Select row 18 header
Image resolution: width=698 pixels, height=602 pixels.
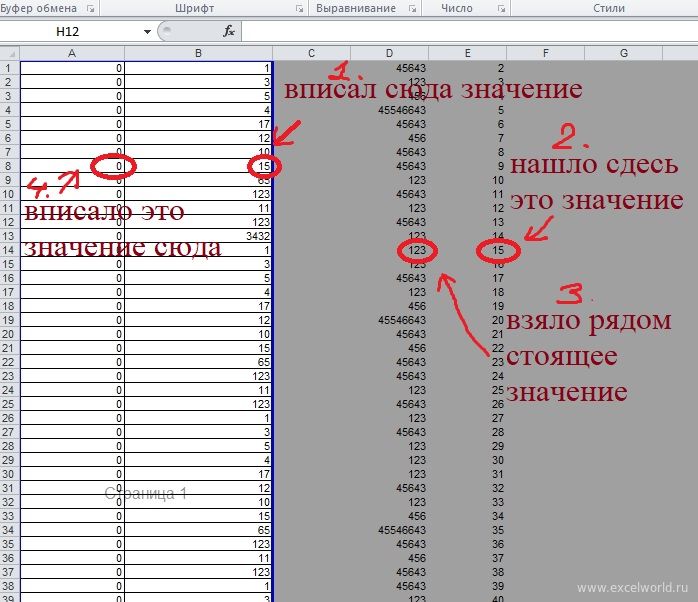click(x=10, y=306)
